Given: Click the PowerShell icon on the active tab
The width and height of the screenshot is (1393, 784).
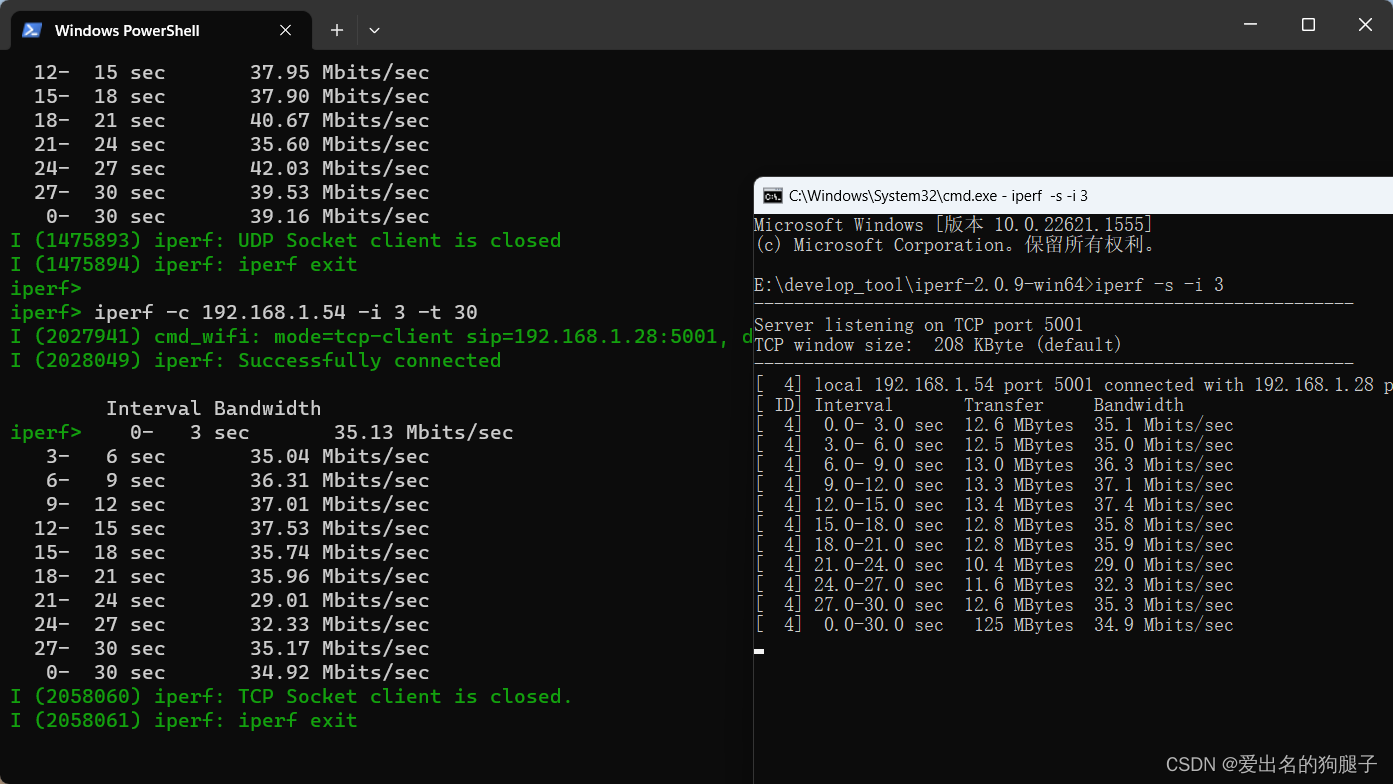Looking at the screenshot, I should (x=31, y=30).
